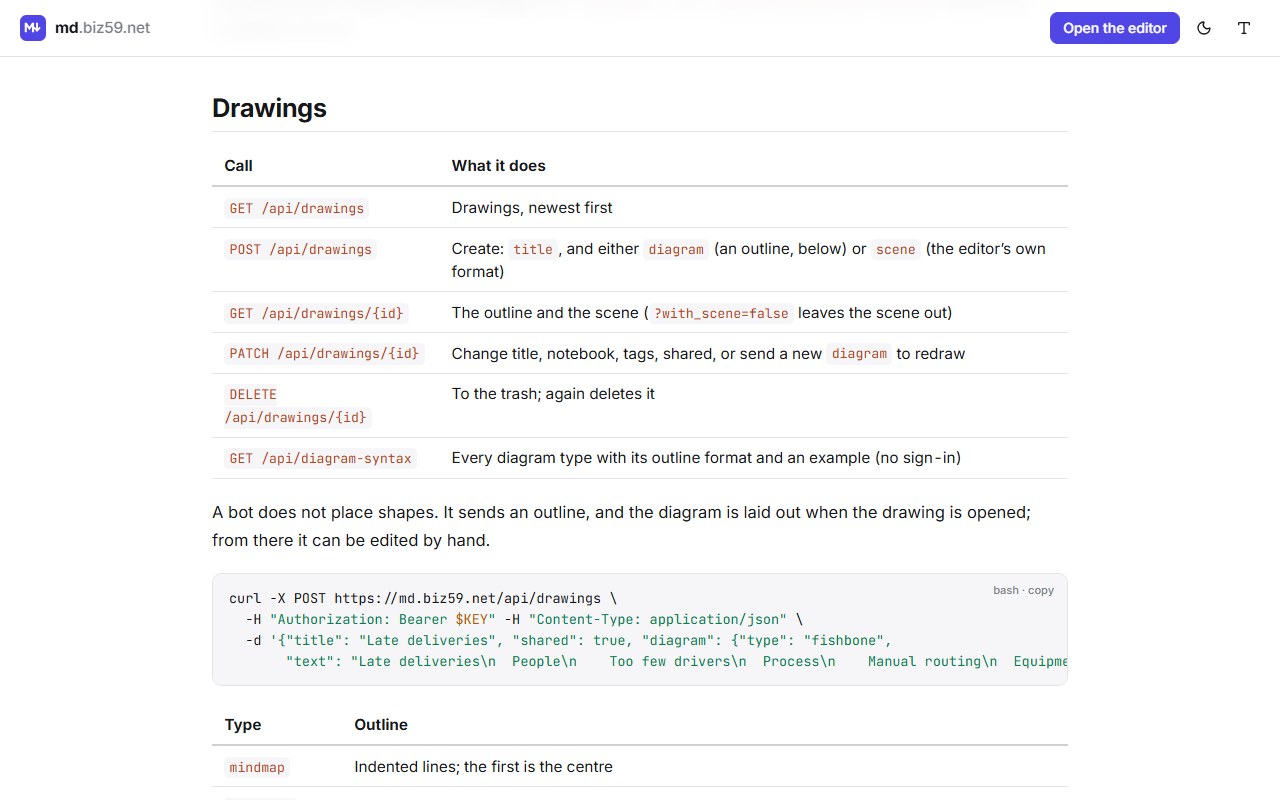Click the 'Type' column header
Viewport: 1280px width, 800px height.
(x=245, y=725)
